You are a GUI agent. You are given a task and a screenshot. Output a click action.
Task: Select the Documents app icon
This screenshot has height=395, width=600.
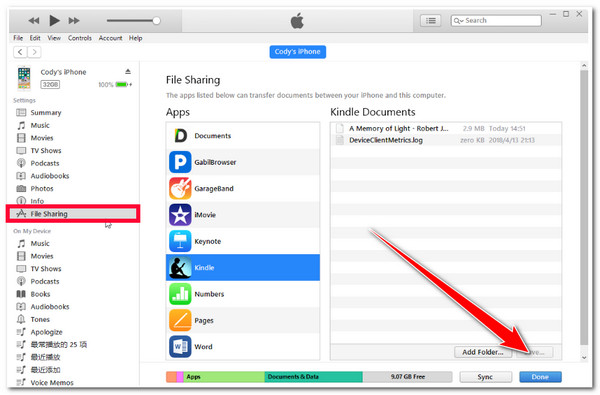[x=180, y=135]
